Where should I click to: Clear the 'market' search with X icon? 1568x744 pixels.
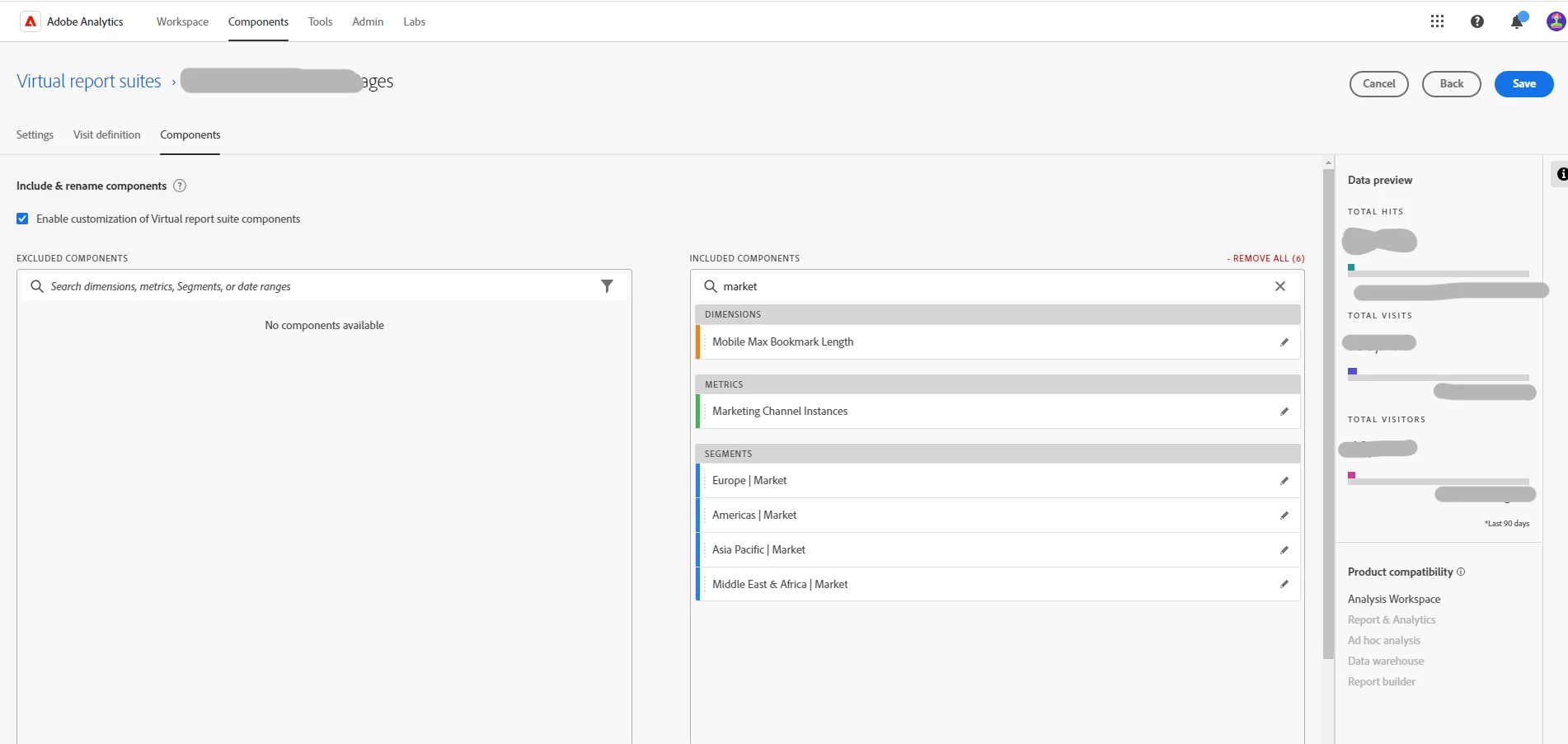(x=1280, y=286)
